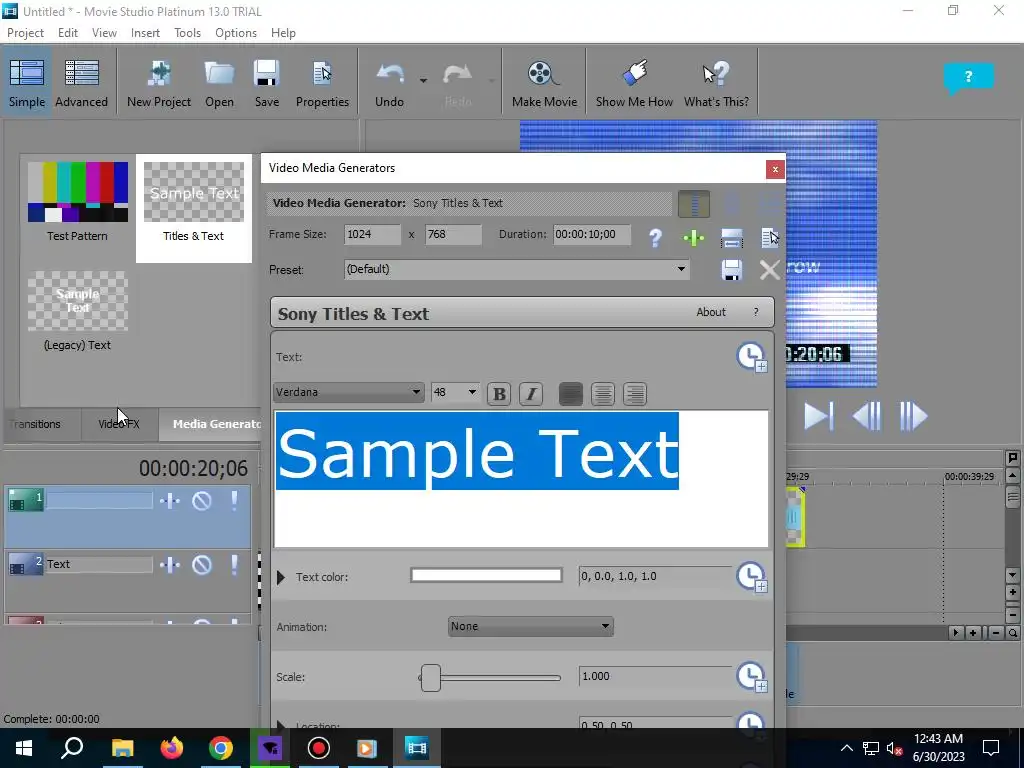Screen dimensions: 1024x768
Task: Center-align the text
Action: click(x=603, y=394)
